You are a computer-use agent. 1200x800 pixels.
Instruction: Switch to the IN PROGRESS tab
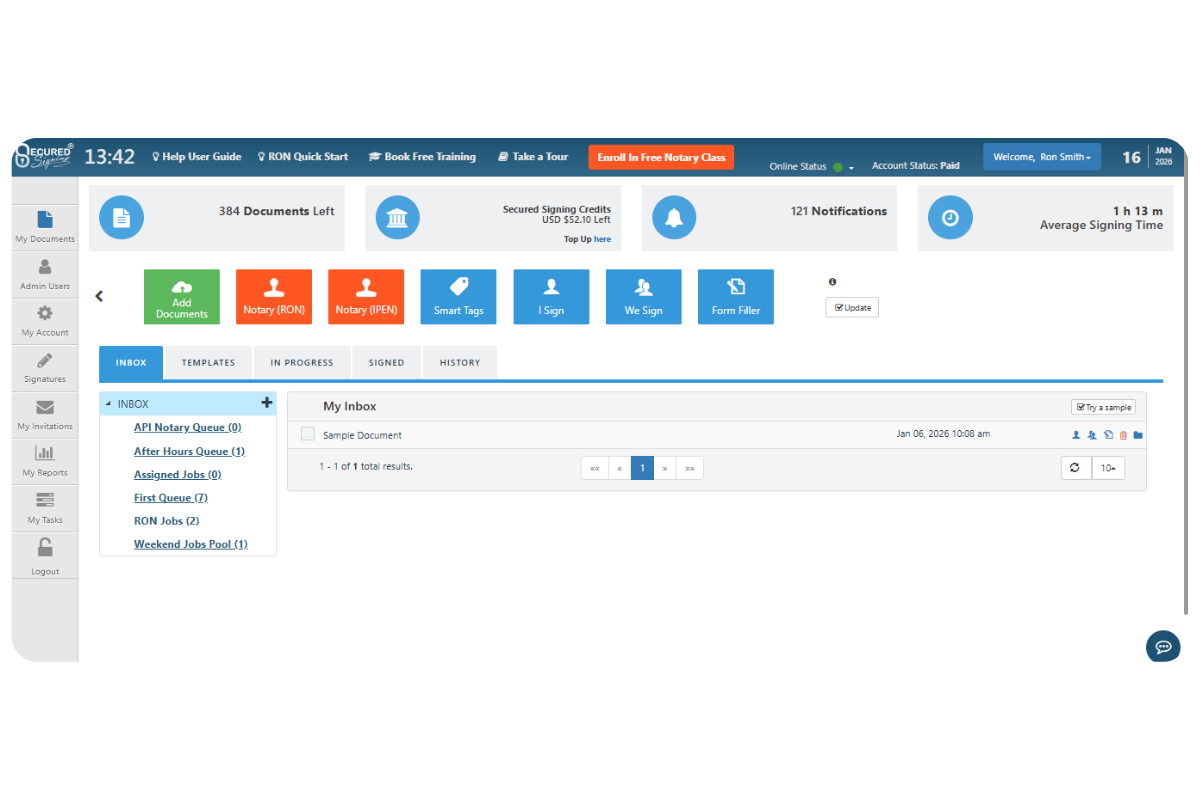[302, 362]
